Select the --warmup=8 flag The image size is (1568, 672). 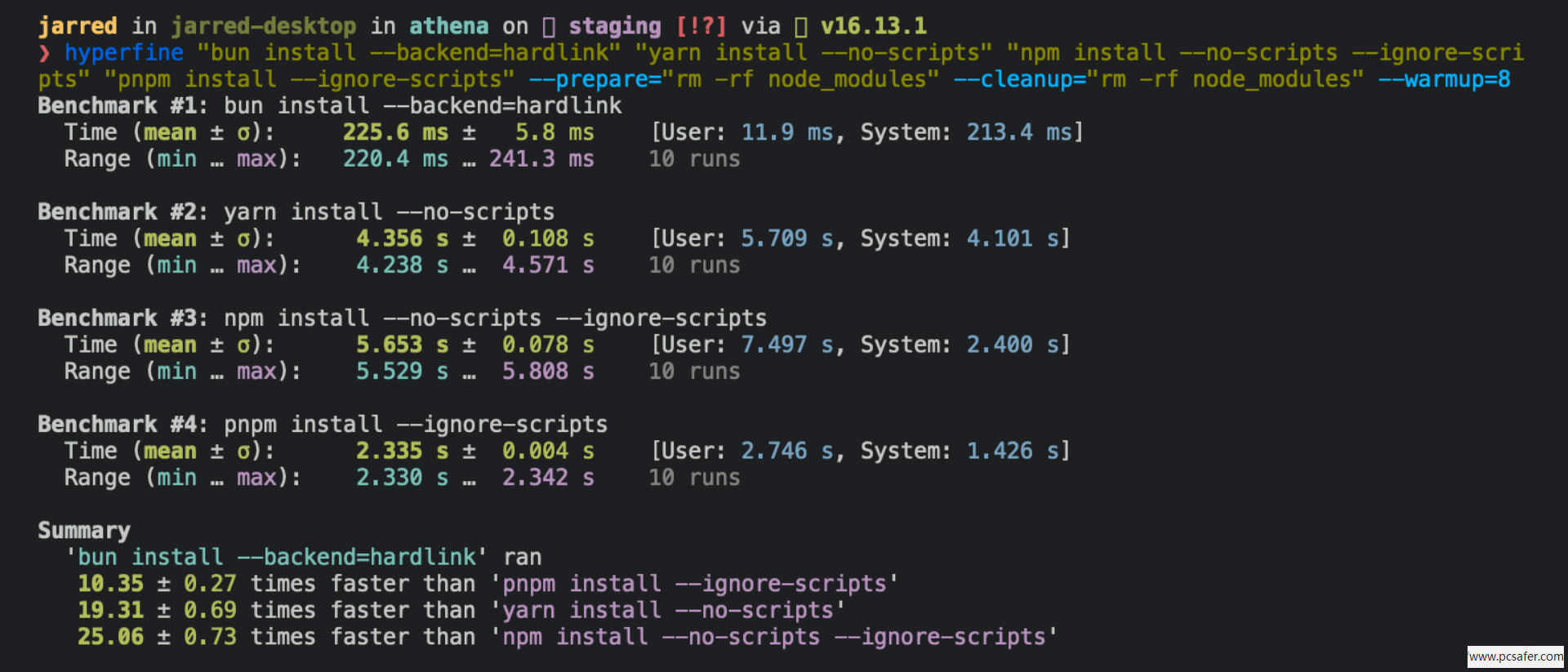pyautogui.click(x=1444, y=80)
